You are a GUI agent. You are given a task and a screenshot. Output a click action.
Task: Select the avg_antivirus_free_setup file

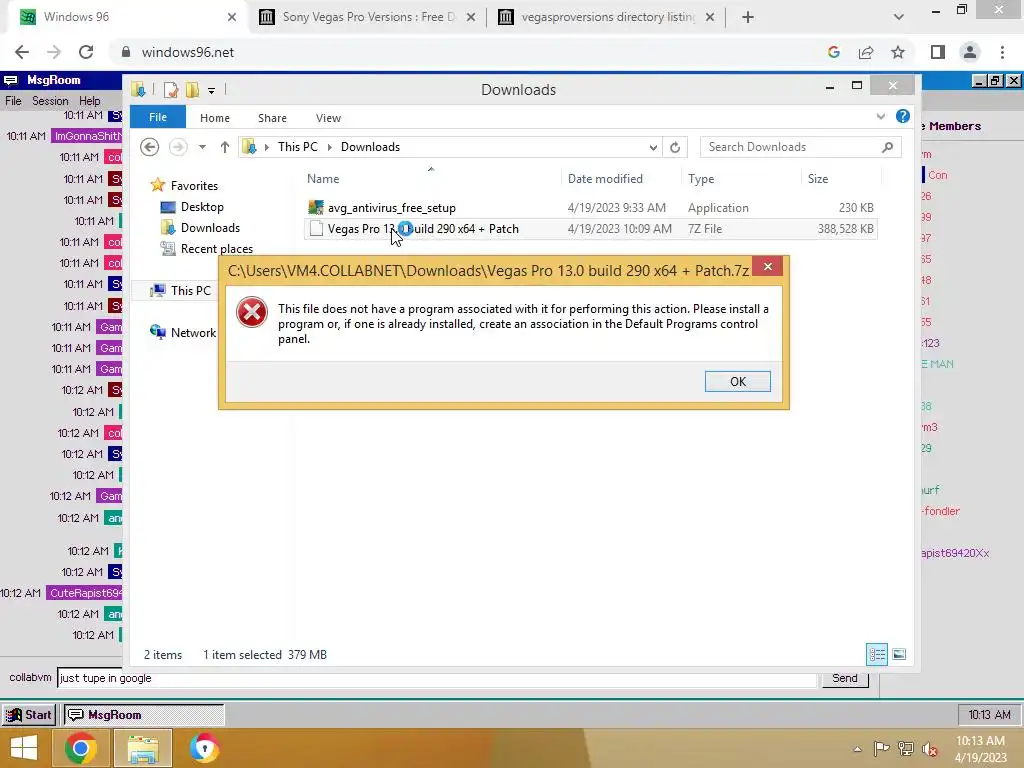pos(590,208)
